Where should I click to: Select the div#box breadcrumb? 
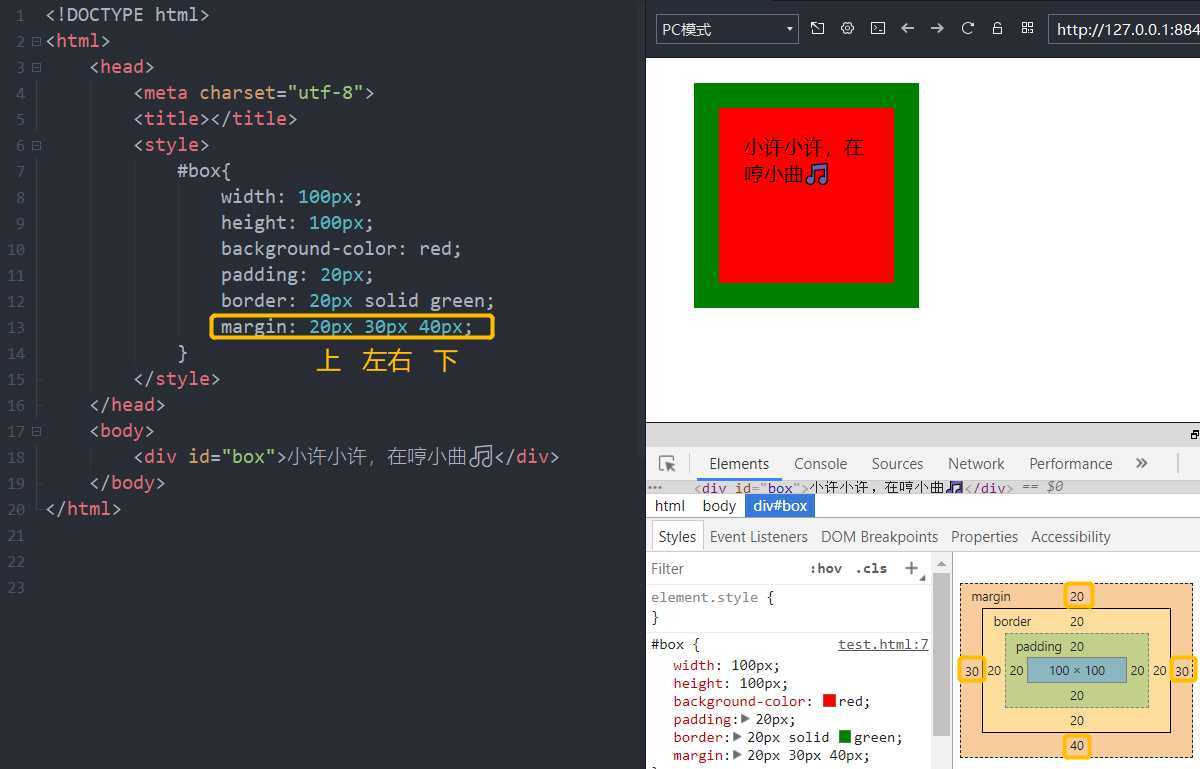[x=780, y=506]
